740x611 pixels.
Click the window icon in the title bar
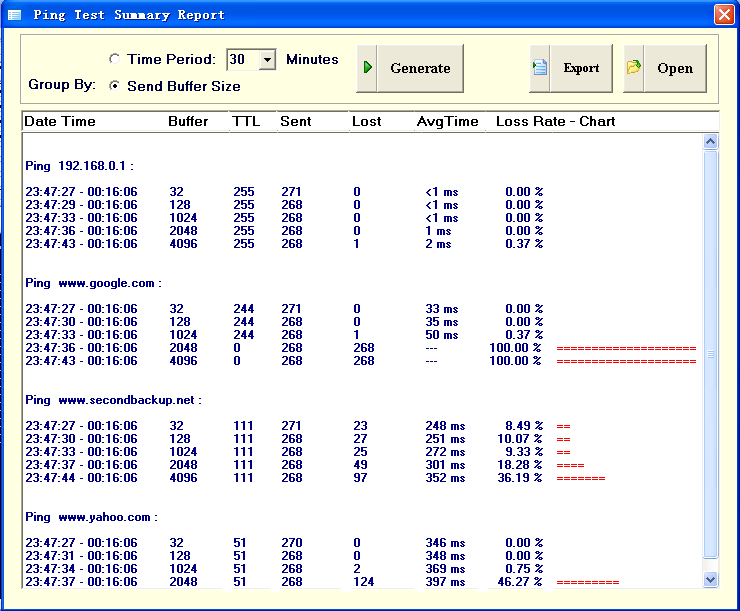(14, 15)
